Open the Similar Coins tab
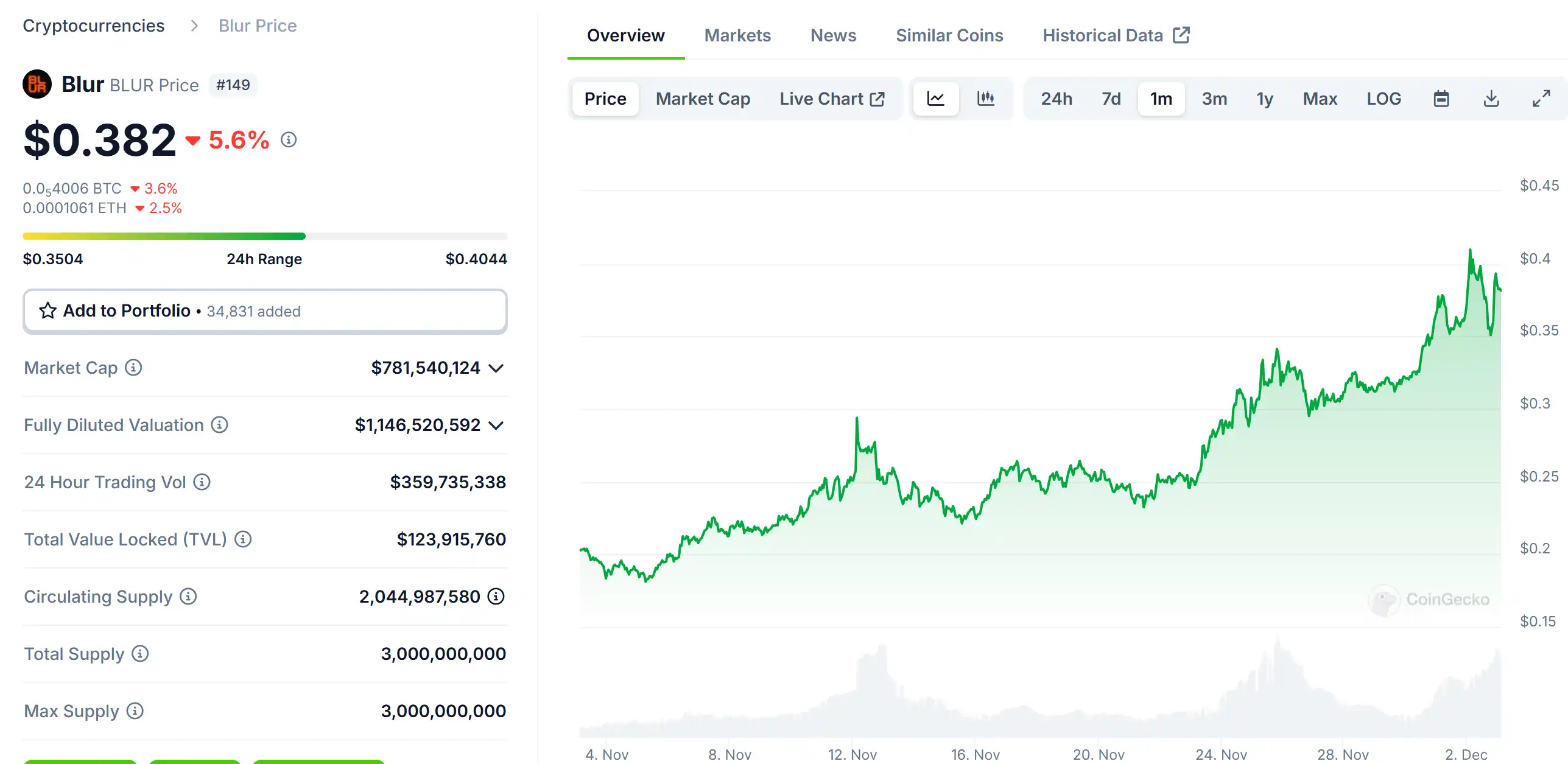Image resolution: width=1568 pixels, height=764 pixels. click(949, 35)
